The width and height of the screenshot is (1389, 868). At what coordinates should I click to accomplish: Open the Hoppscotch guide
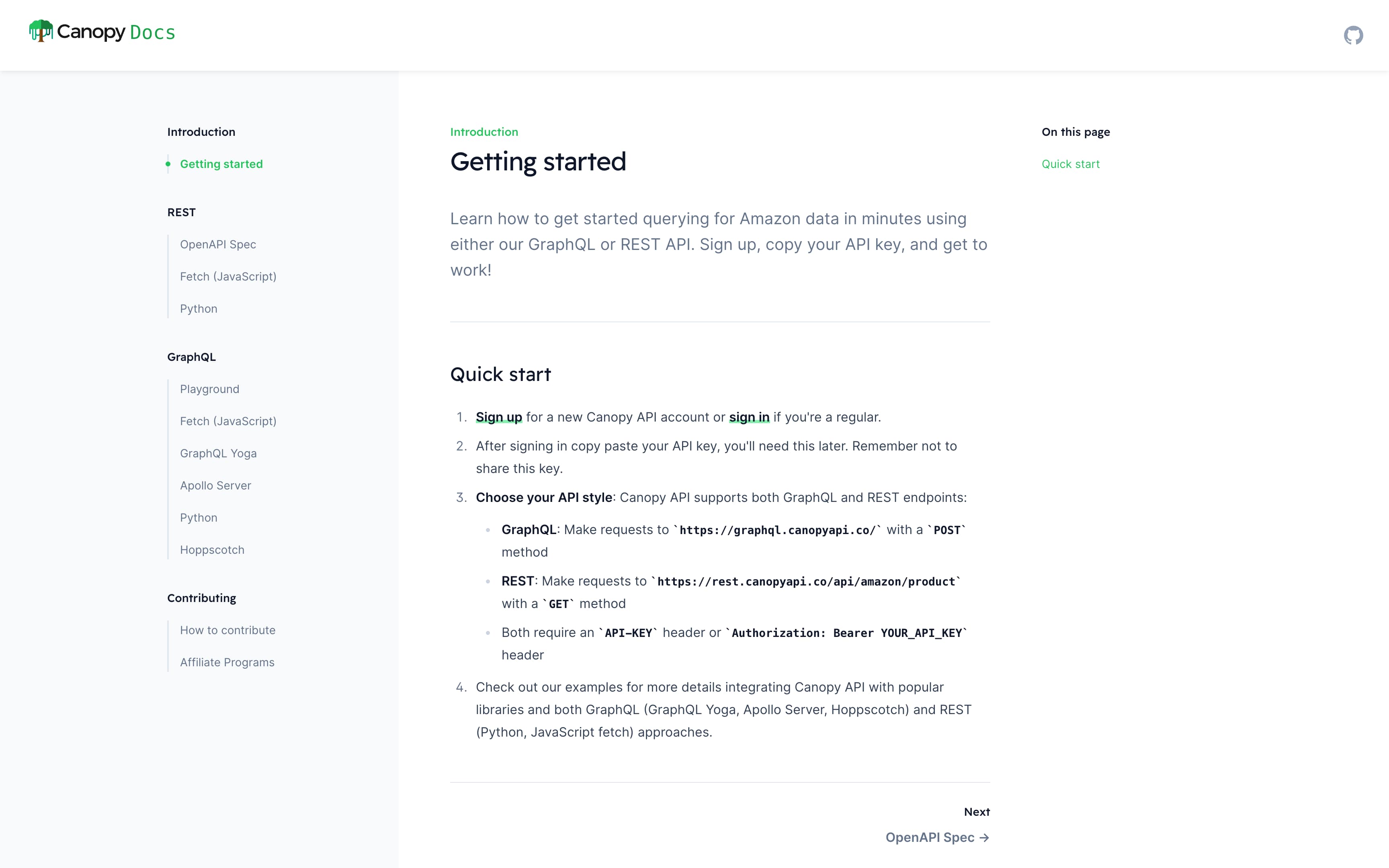pos(212,550)
